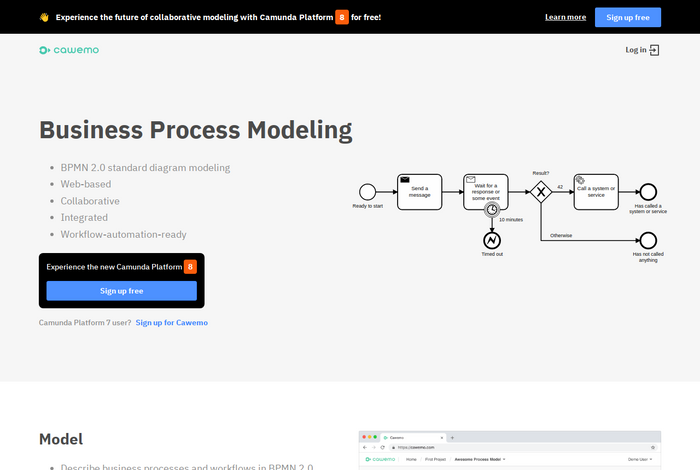Click Sign up free in the top banner
The image size is (700, 470).
[x=628, y=17]
